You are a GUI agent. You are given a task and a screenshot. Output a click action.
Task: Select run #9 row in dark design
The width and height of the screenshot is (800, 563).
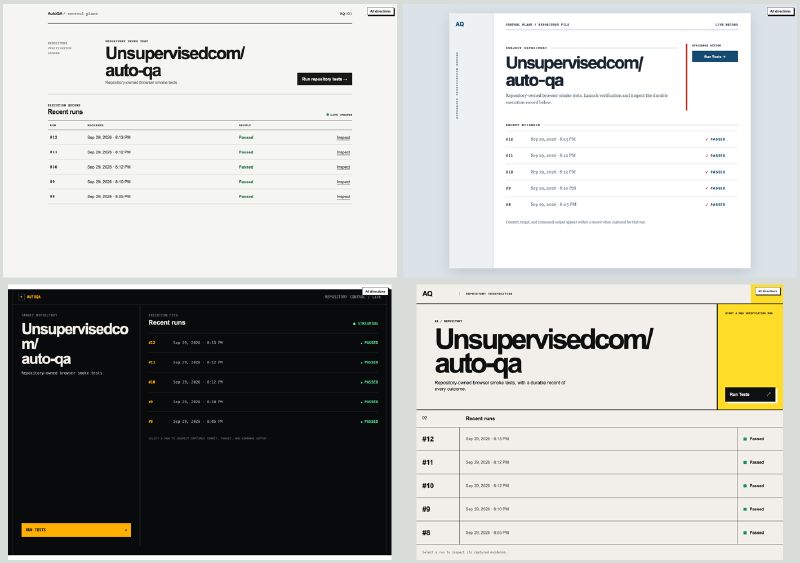pos(263,402)
